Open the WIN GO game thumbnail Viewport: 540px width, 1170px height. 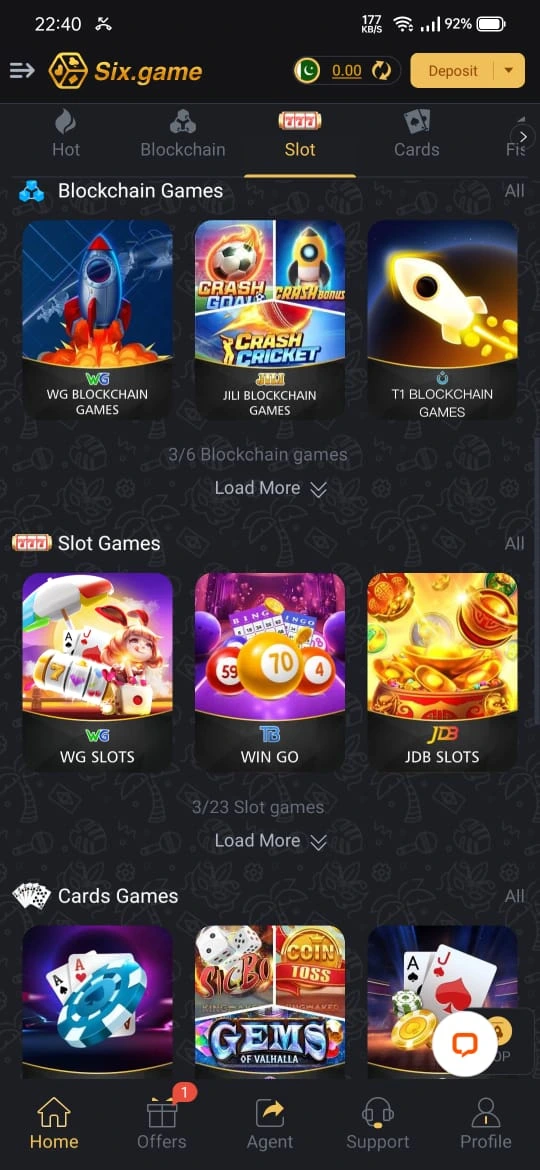[x=270, y=672]
